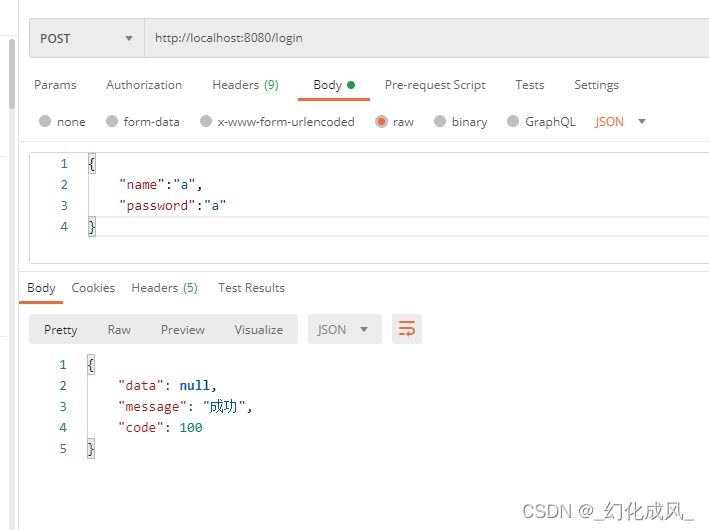The width and height of the screenshot is (709, 530).
Task: Select the GraphQL radio button
Action: click(513, 121)
